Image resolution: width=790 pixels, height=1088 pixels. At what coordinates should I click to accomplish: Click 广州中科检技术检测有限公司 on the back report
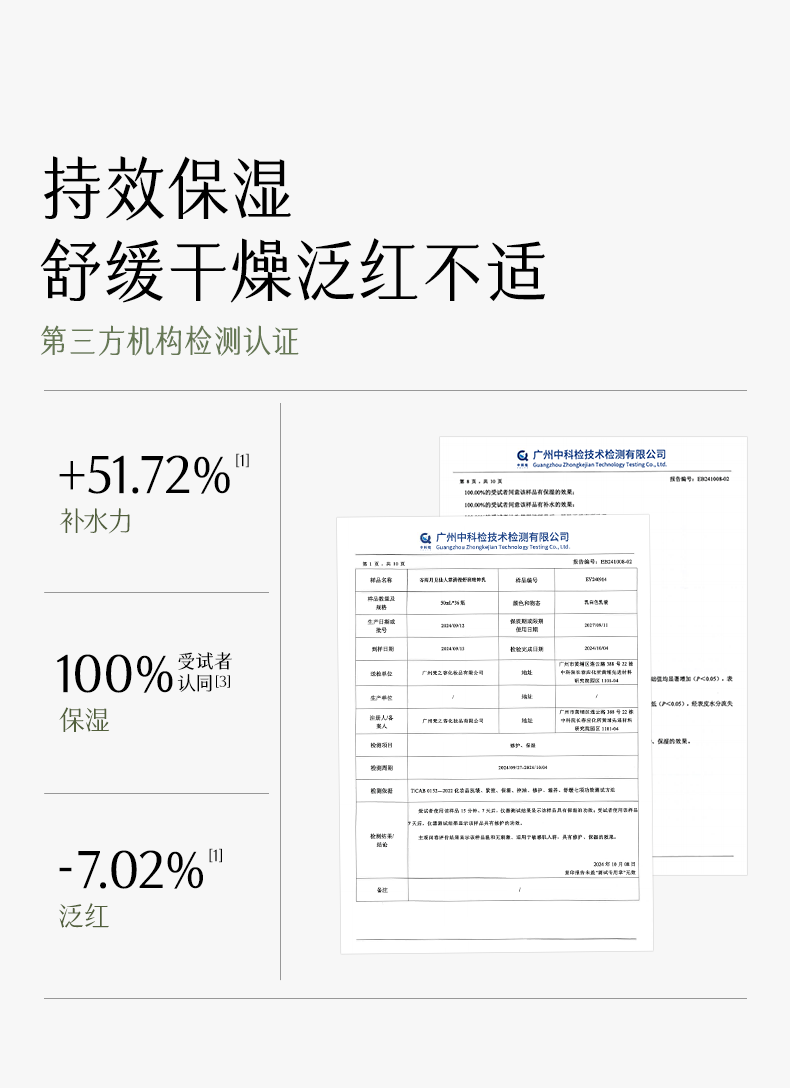[x=599, y=454]
